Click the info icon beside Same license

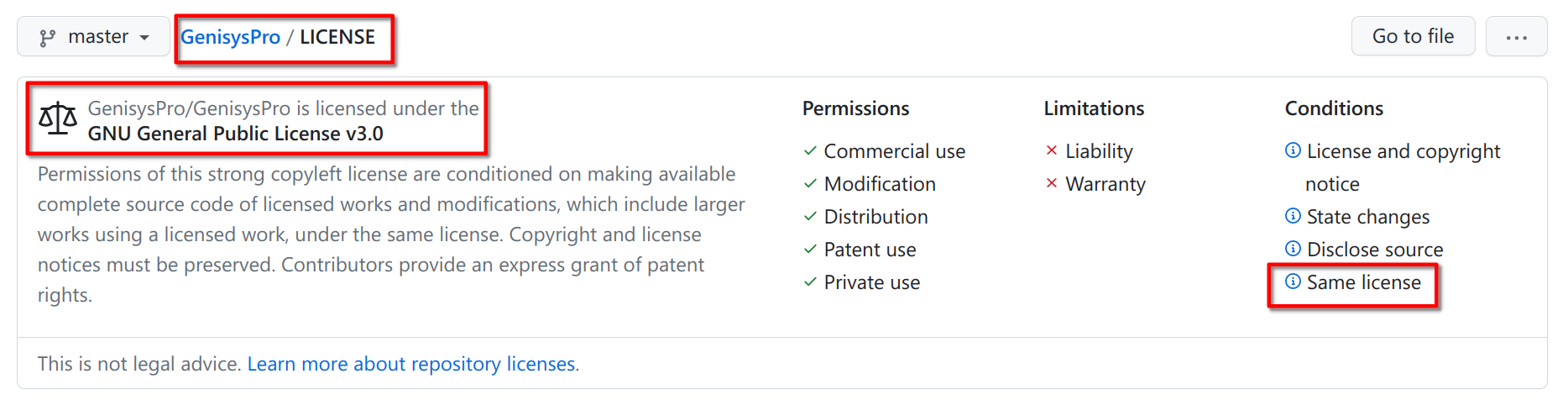[1293, 282]
